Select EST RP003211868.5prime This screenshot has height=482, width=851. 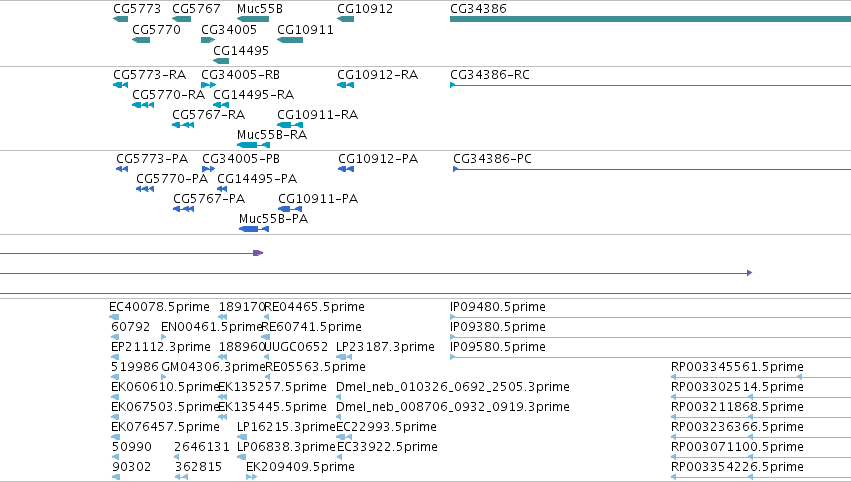coord(737,407)
